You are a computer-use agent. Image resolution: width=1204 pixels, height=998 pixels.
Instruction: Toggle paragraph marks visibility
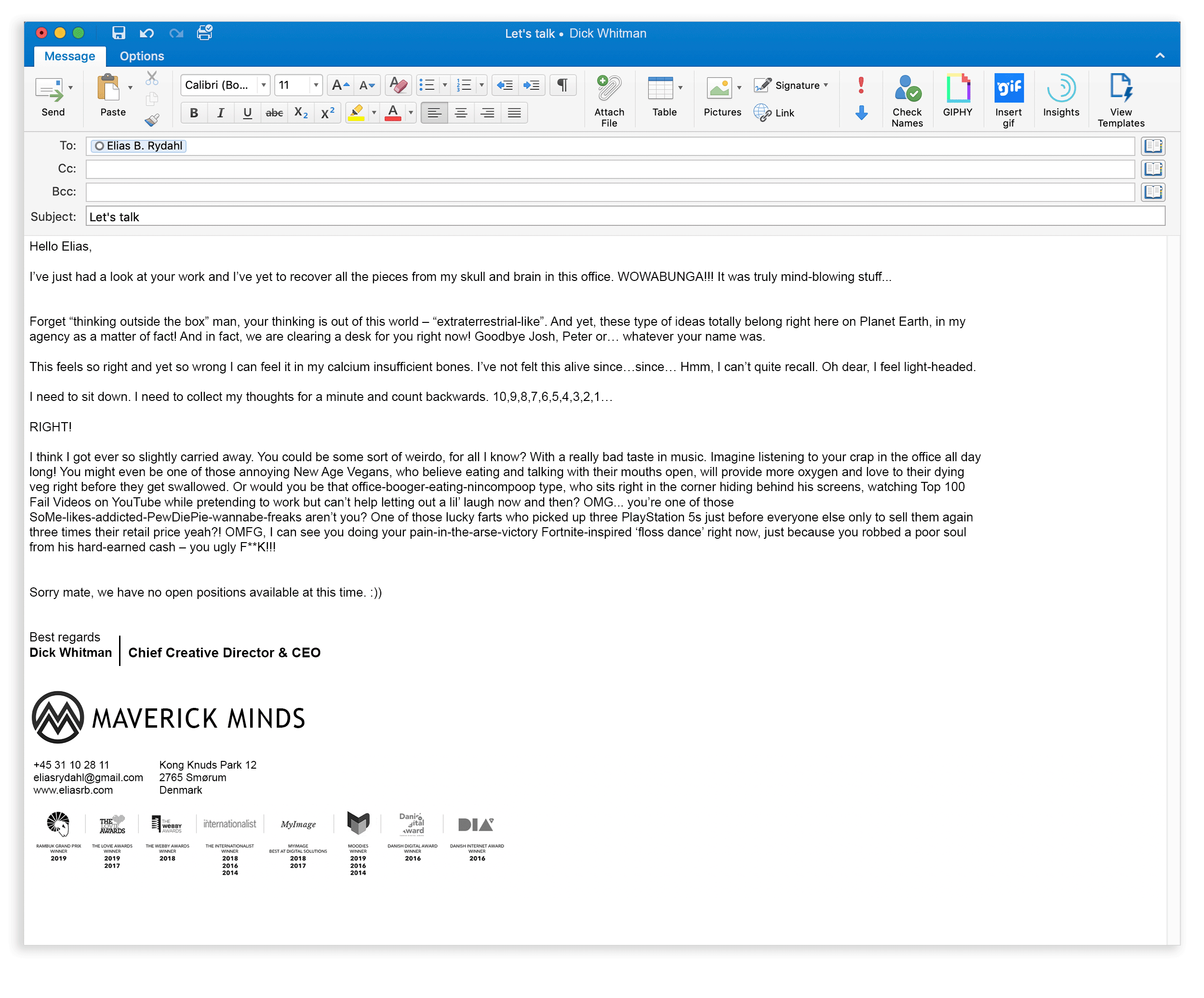pos(562,85)
